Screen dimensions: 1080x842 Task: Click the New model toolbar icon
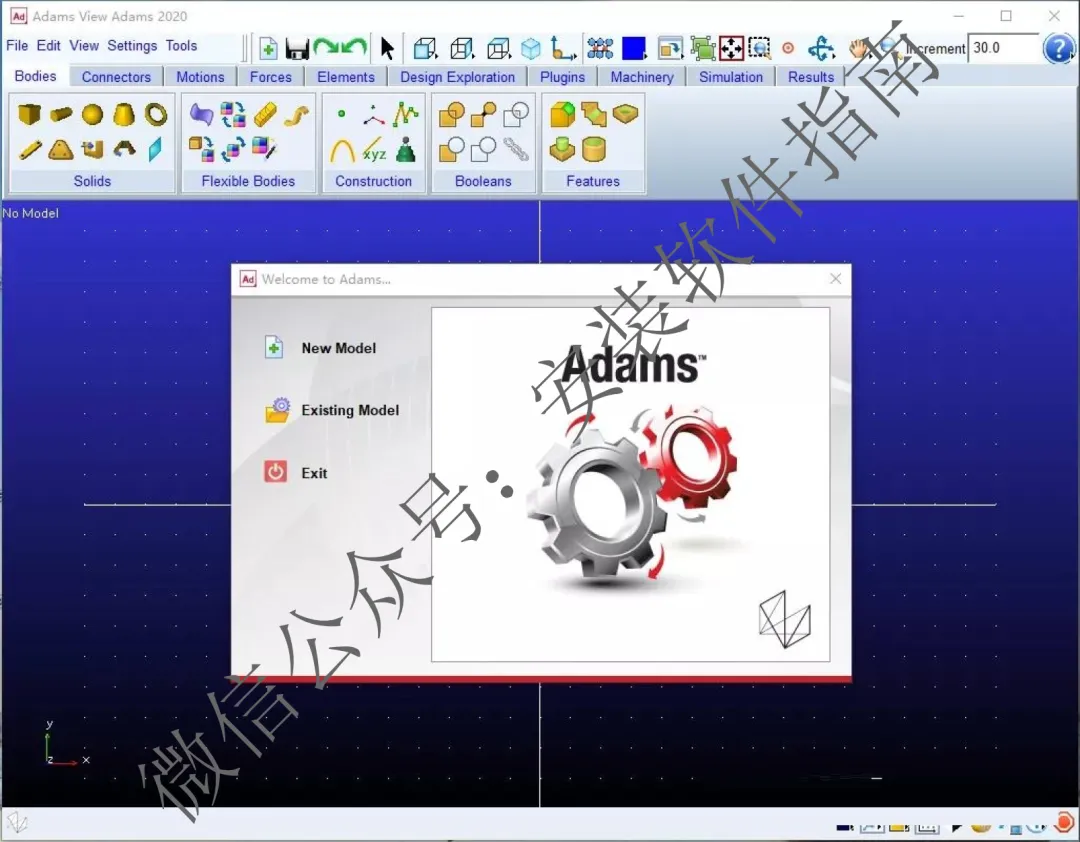pyautogui.click(x=268, y=48)
